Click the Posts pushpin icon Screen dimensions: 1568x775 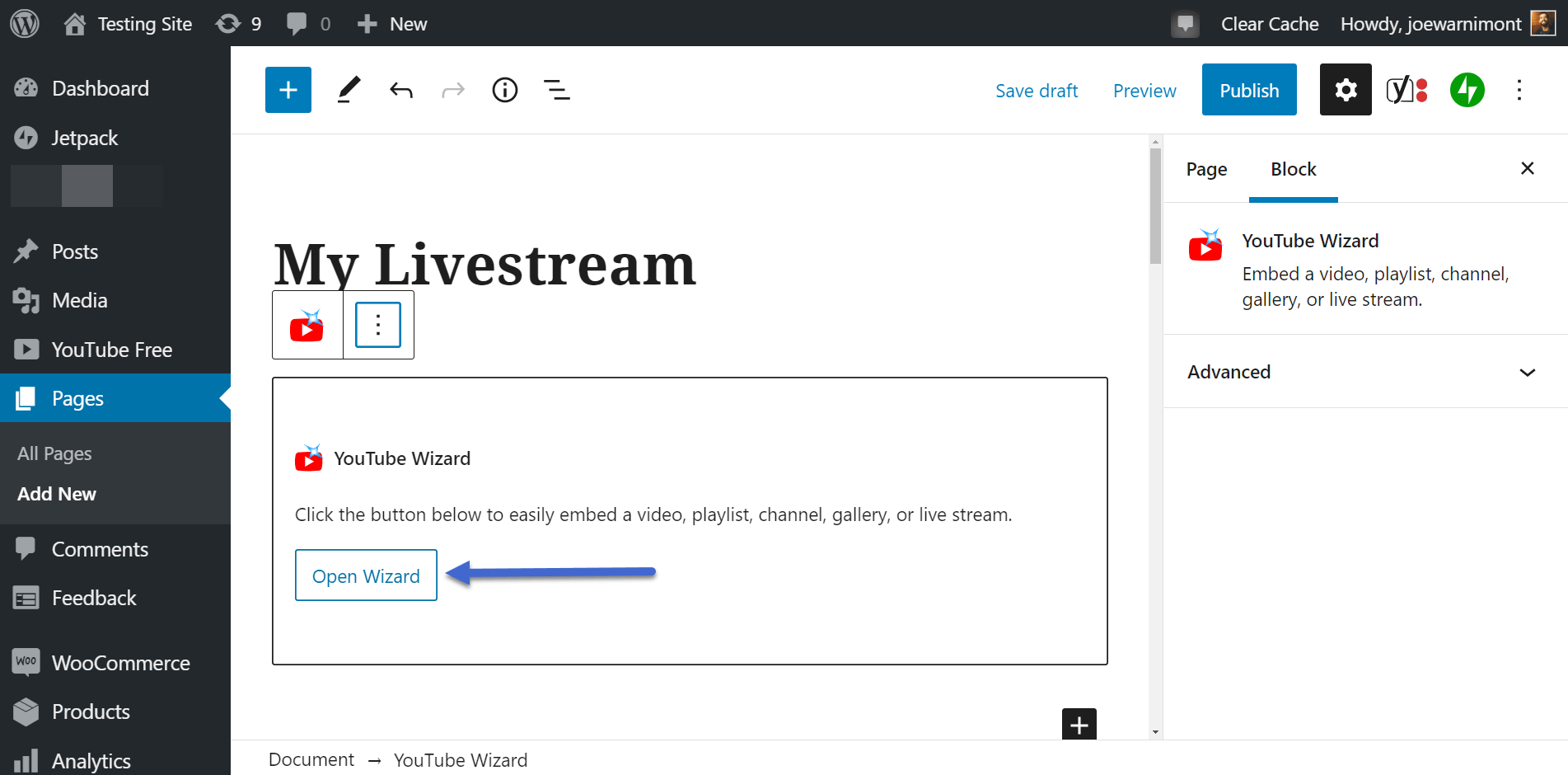pos(26,251)
